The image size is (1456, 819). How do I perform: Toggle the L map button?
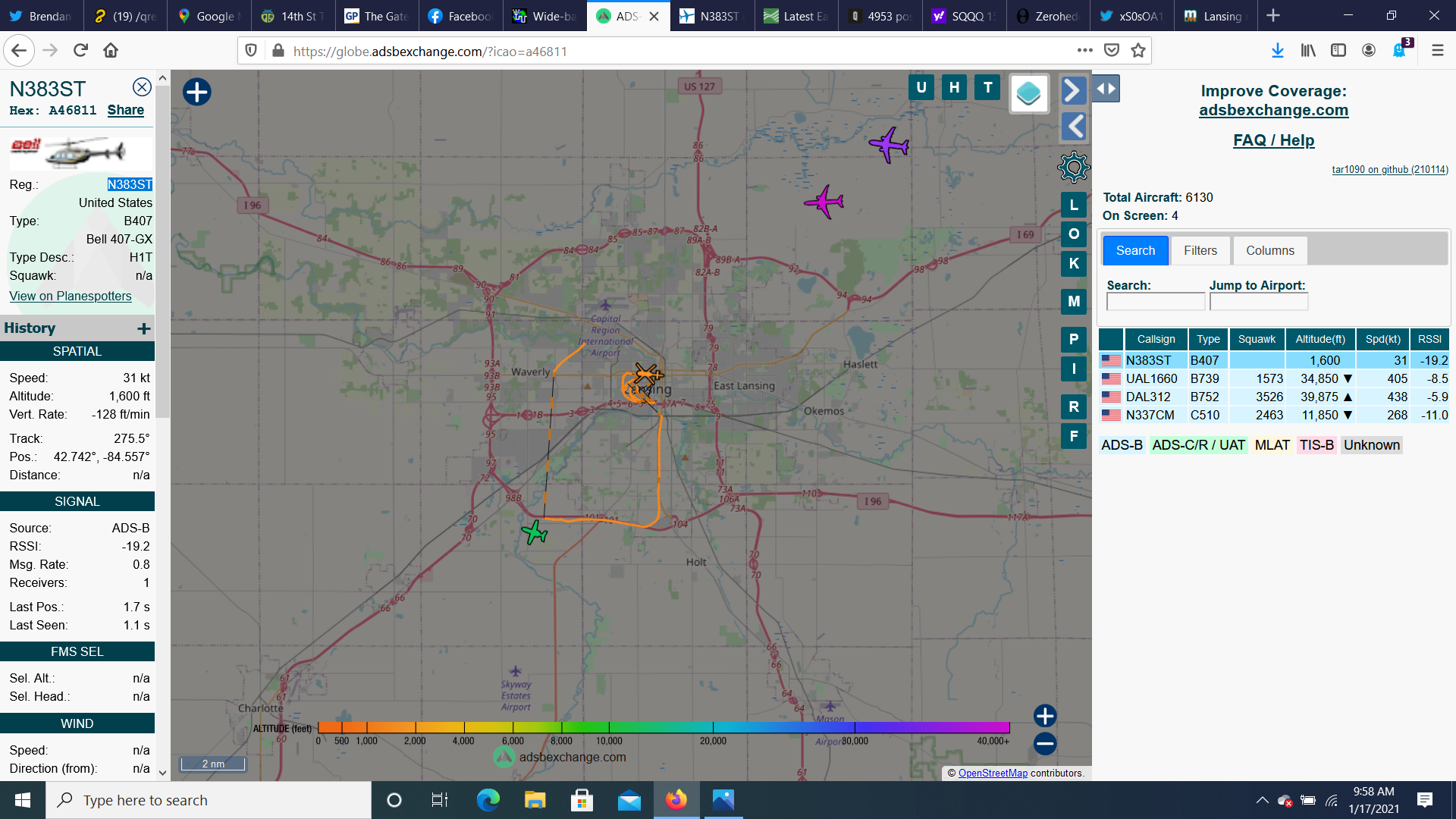[x=1074, y=205]
